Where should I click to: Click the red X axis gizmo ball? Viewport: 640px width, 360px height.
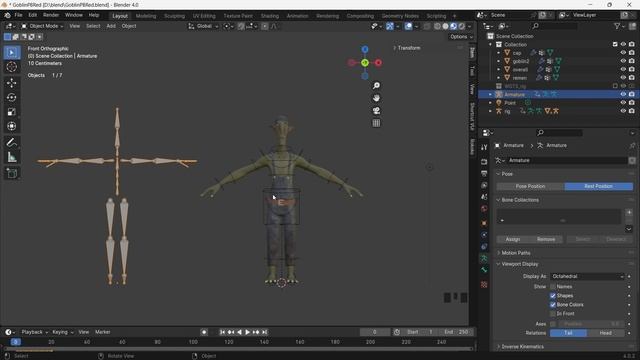point(378,63)
